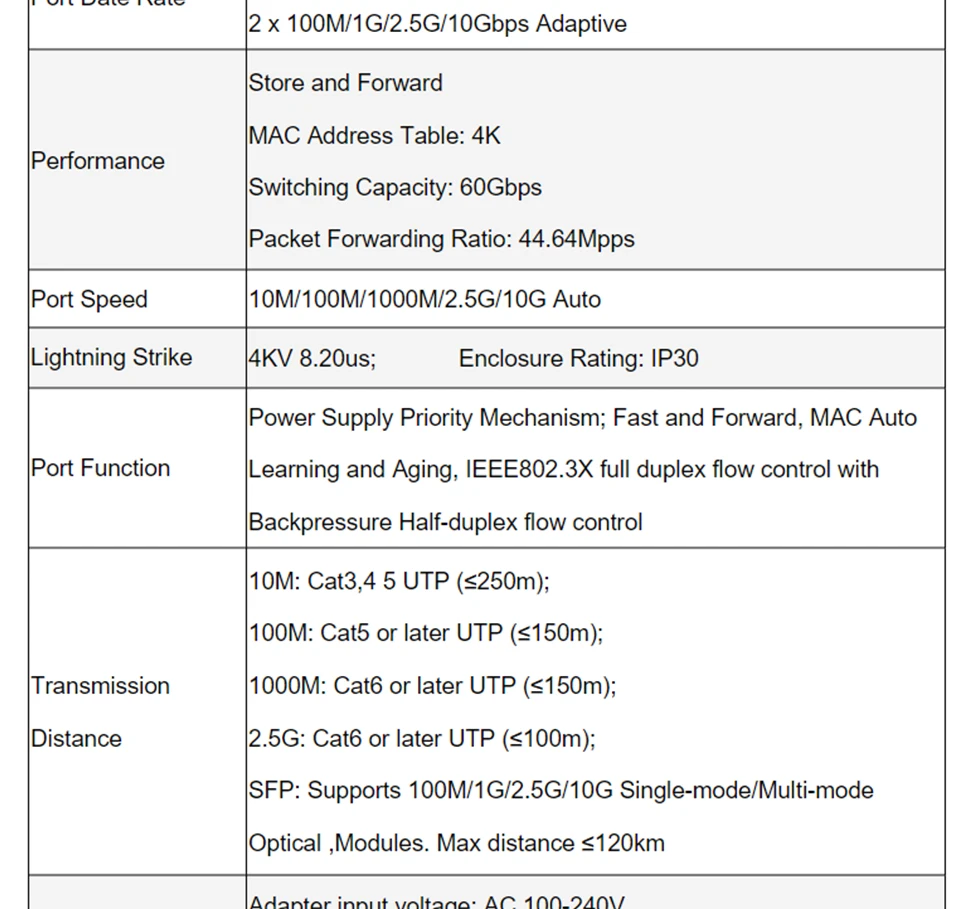Click the Power Supply Priority Mechanism line
This screenshot has width=960, height=909.
(x=582, y=418)
